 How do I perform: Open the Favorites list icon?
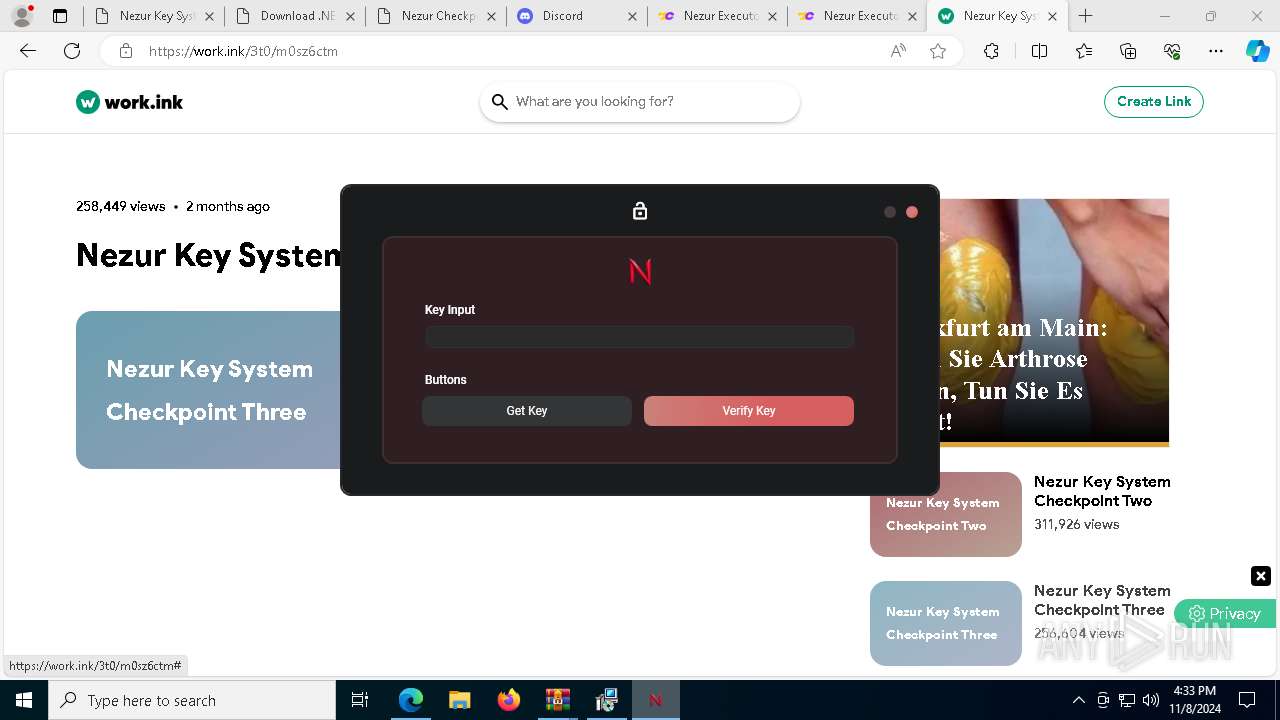tap(1084, 51)
